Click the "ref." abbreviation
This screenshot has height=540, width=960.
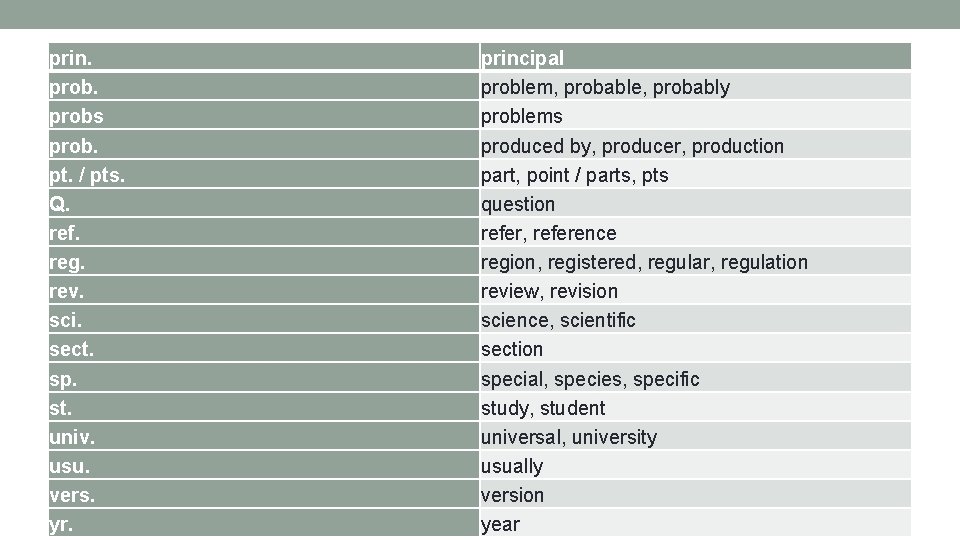pos(65,233)
